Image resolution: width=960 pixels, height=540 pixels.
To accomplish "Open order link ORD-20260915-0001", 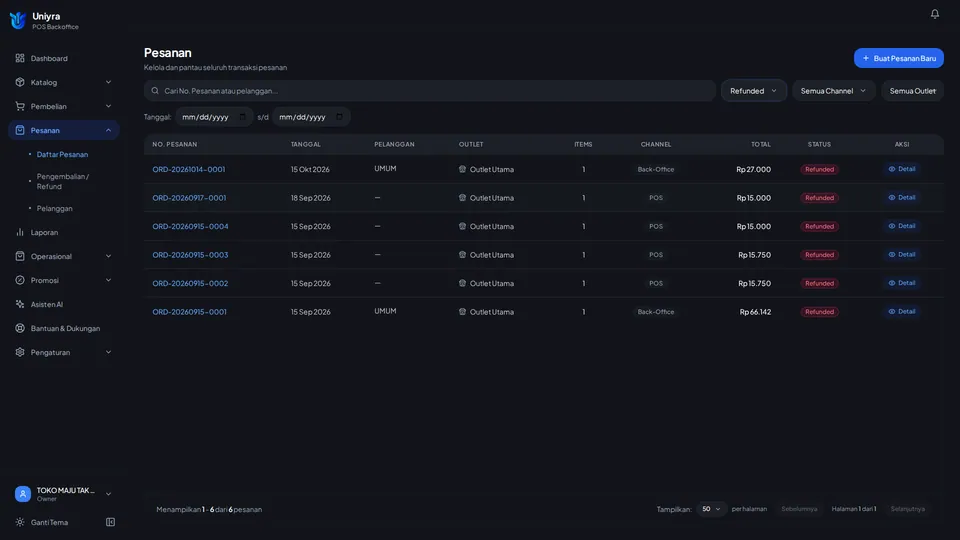I will (189, 312).
